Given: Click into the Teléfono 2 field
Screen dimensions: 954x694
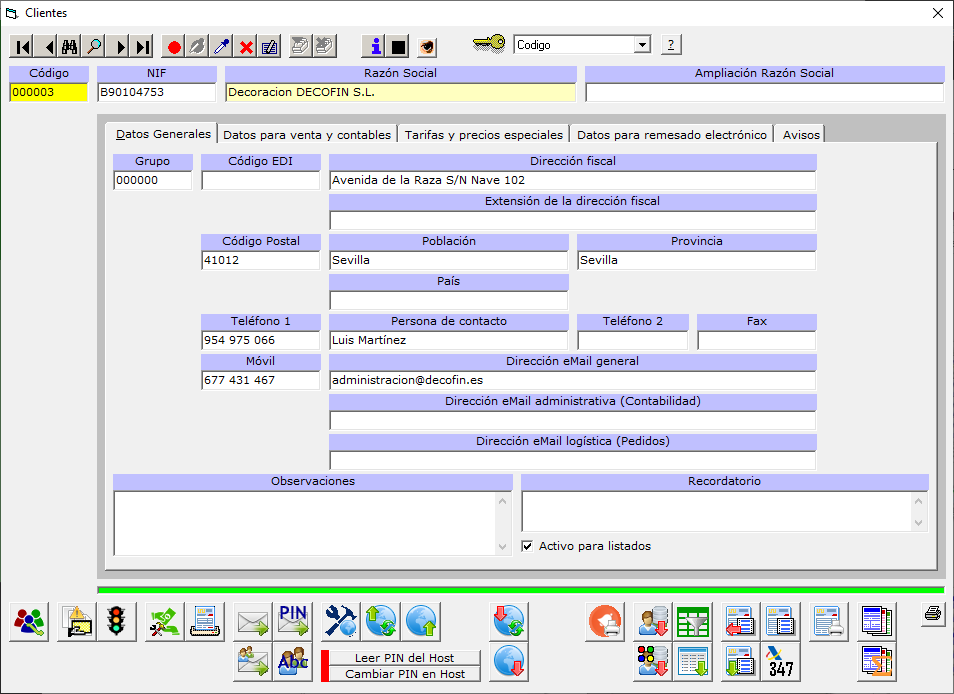Looking at the screenshot, I should [632, 340].
